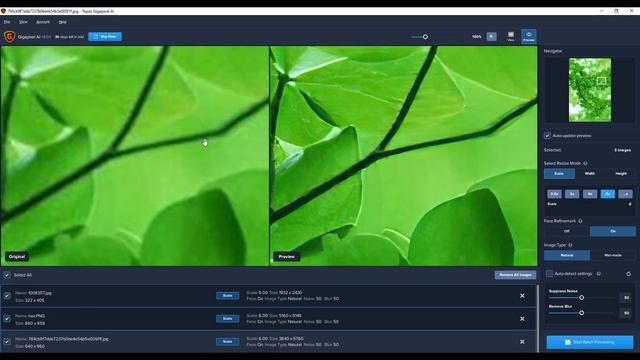Viewport: 640px width, 360px height.
Task: Select the Man-made image type
Action: [x=613, y=256]
